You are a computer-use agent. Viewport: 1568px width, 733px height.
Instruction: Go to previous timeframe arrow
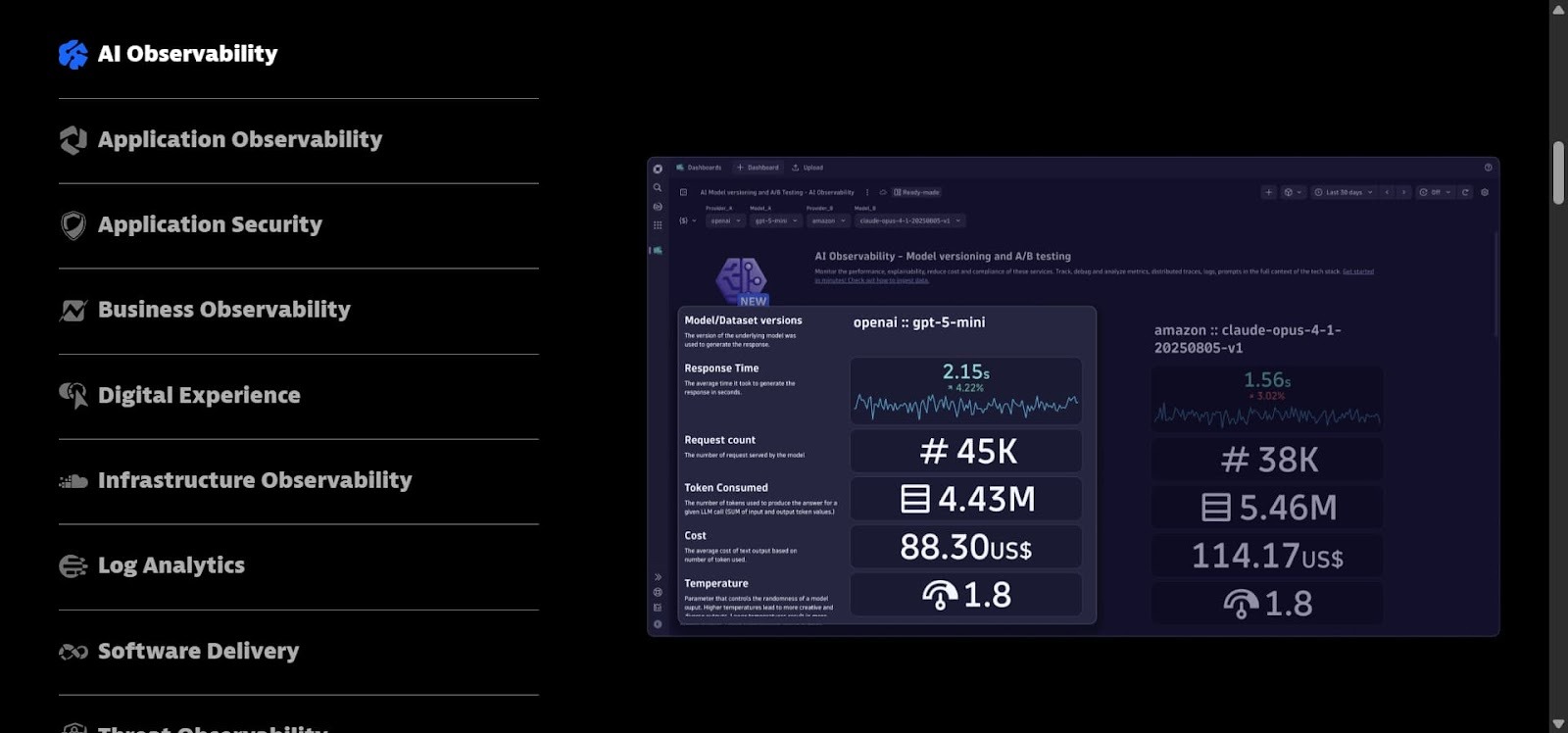pyautogui.click(x=1387, y=192)
